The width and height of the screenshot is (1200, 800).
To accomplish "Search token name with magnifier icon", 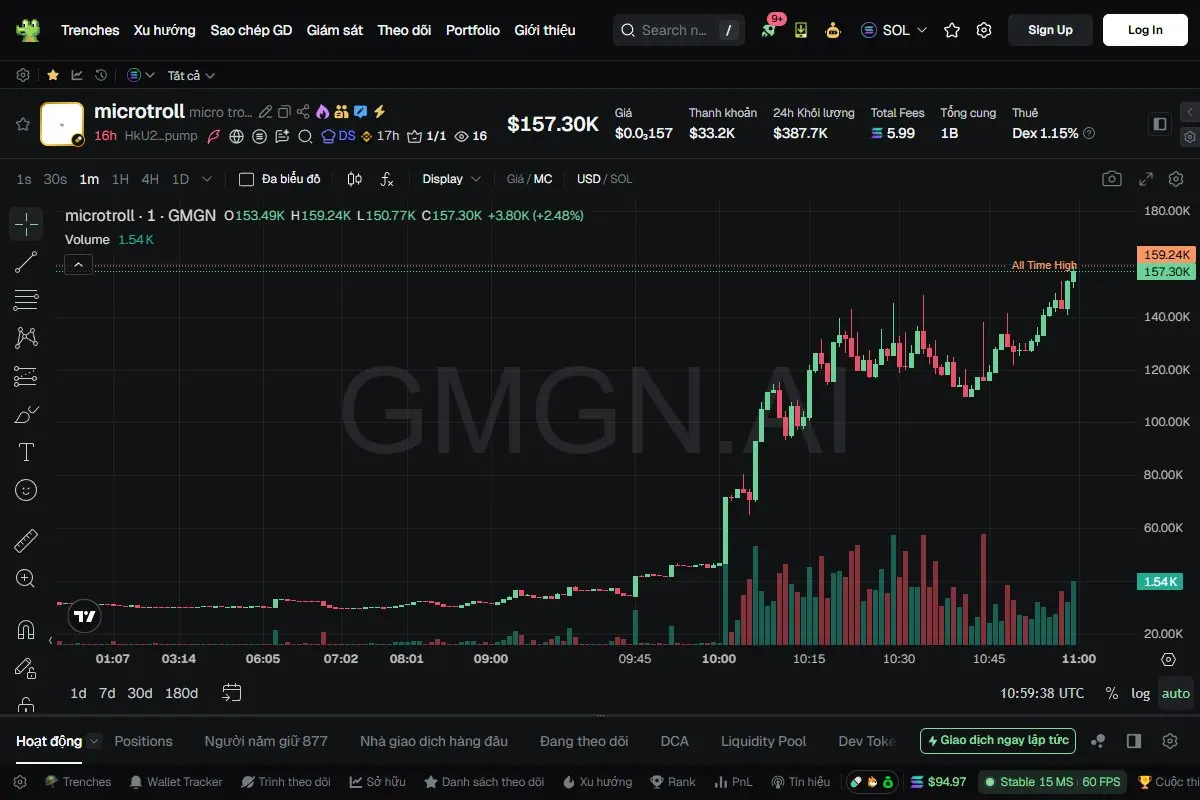I will point(305,136).
